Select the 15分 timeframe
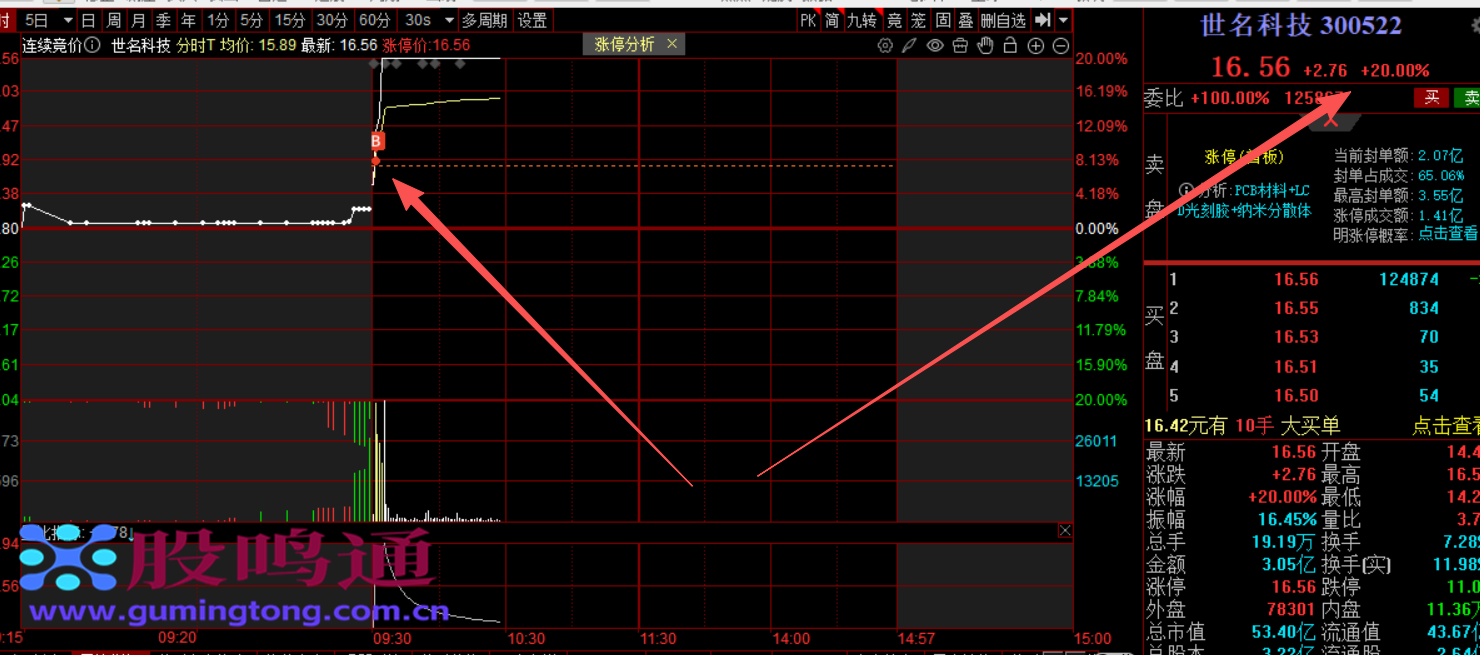 click(290, 20)
